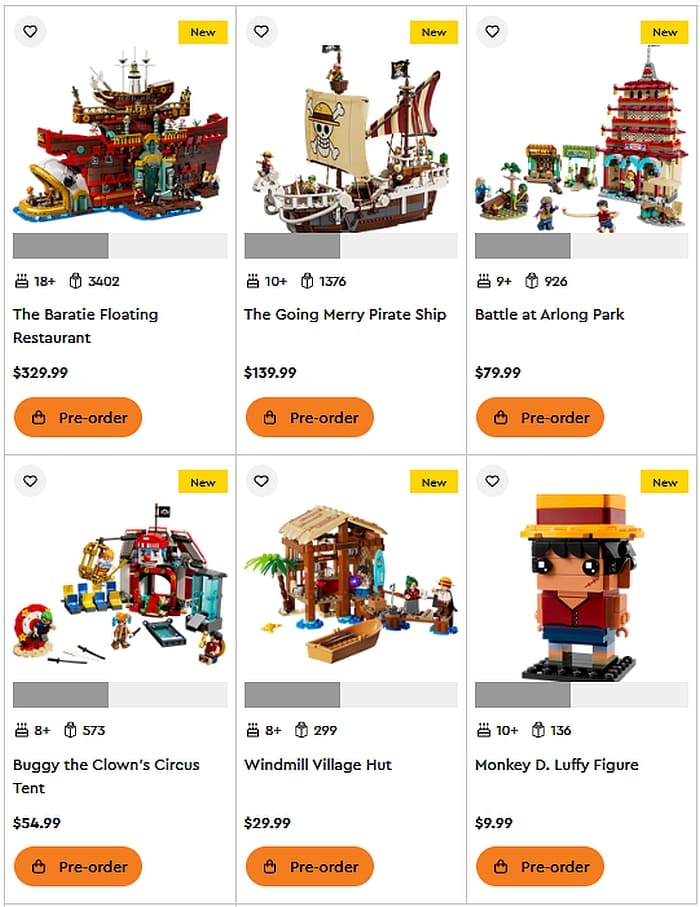This screenshot has width=700, height=907.
Task: Pre-order The Going Merry Pirate Ship
Action: coord(310,417)
